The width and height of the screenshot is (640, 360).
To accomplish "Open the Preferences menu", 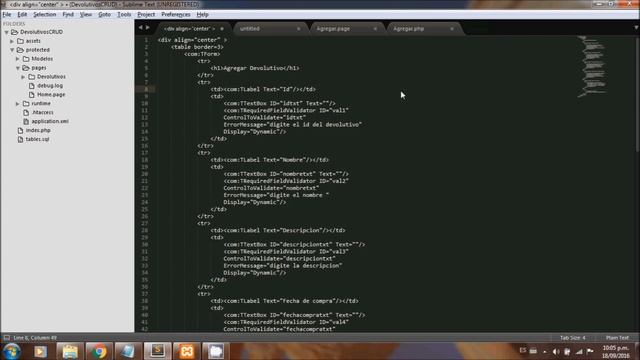I will point(176,14).
